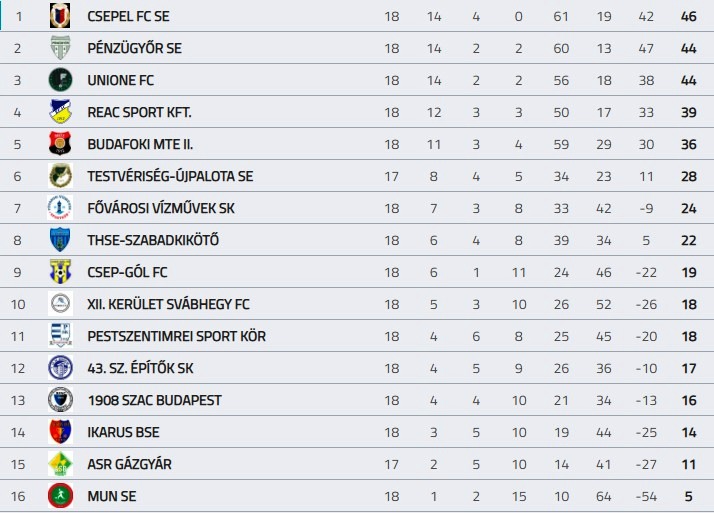The image size is (714, 513).
Task: Select the Fővárosi Vízművek SK badge
Action: tap(60, 208)
